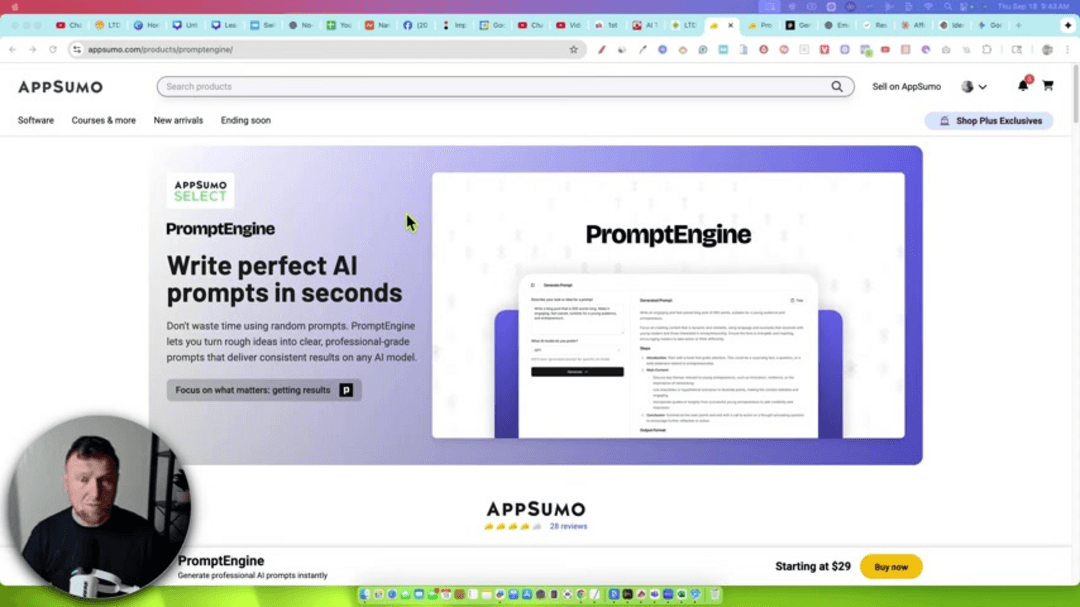Open the Courses & more menu
This screenshot has width=1080, height=607.
(x=103, y=120)
